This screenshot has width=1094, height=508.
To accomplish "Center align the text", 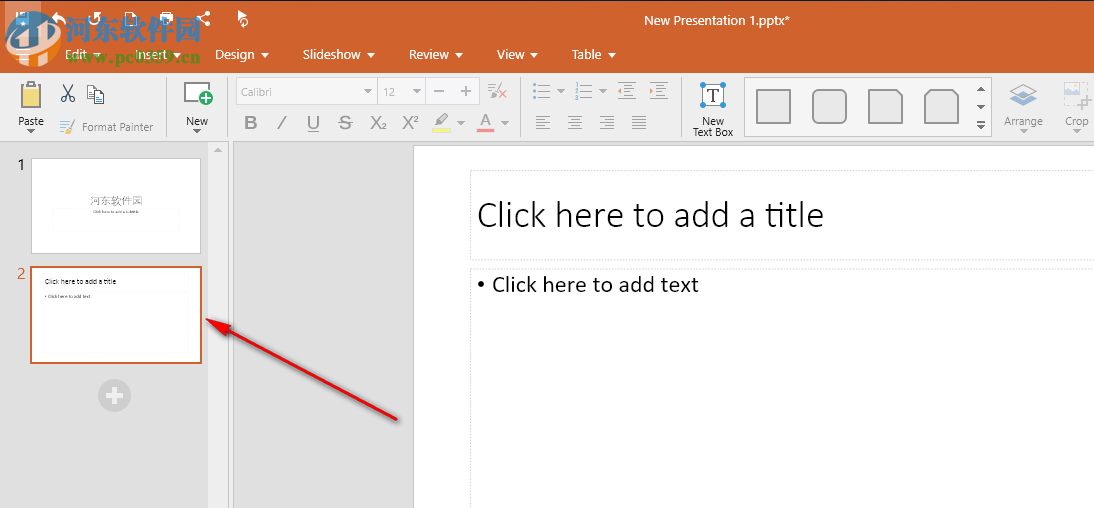I will [575, 123].
